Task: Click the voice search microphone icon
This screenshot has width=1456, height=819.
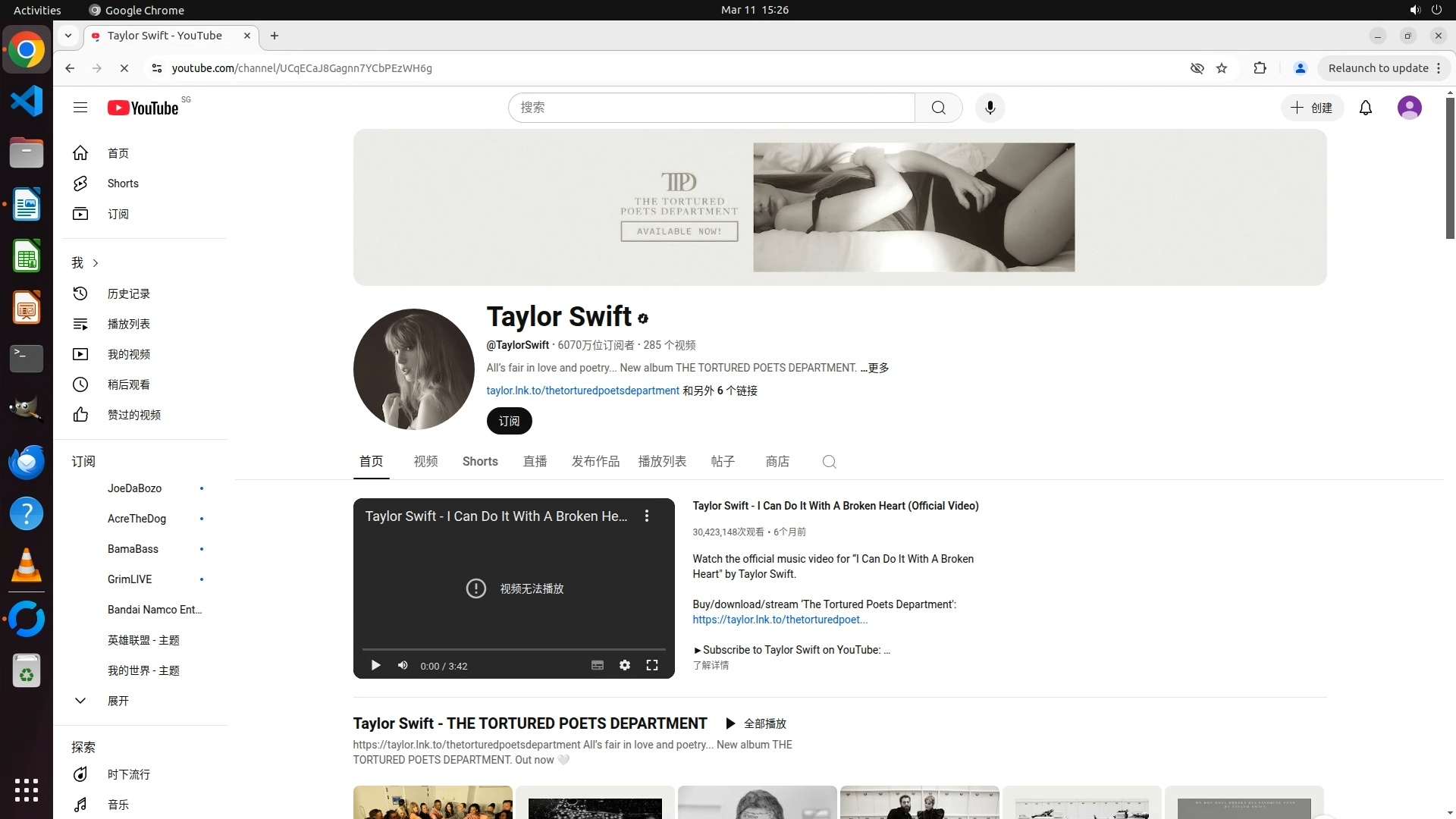Action: click(x=990, y=108)
